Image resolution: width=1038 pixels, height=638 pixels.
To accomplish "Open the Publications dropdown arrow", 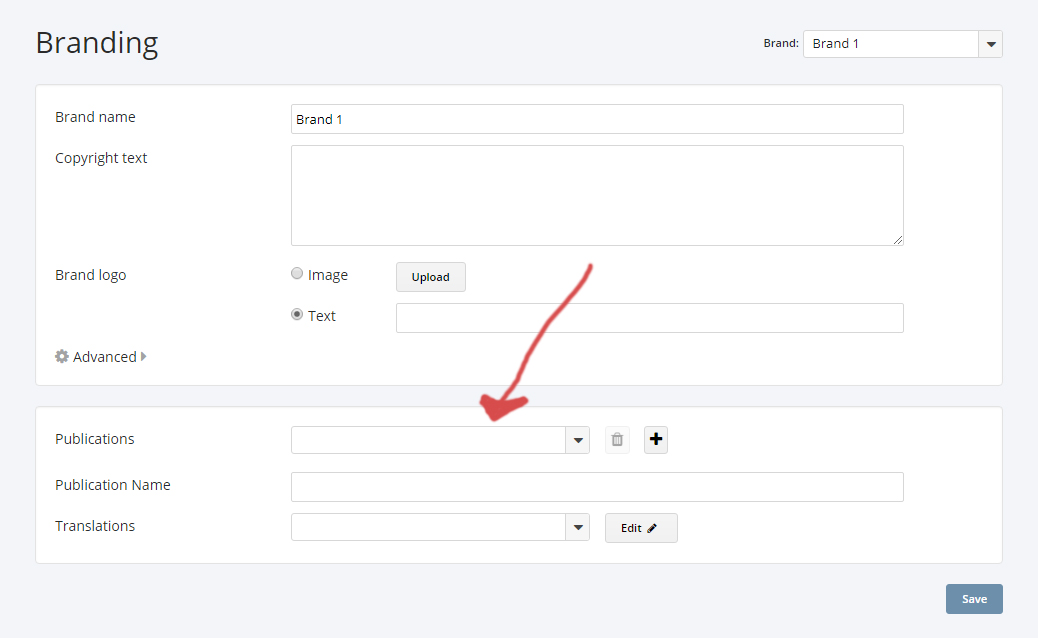I will (x=578, y=440).
